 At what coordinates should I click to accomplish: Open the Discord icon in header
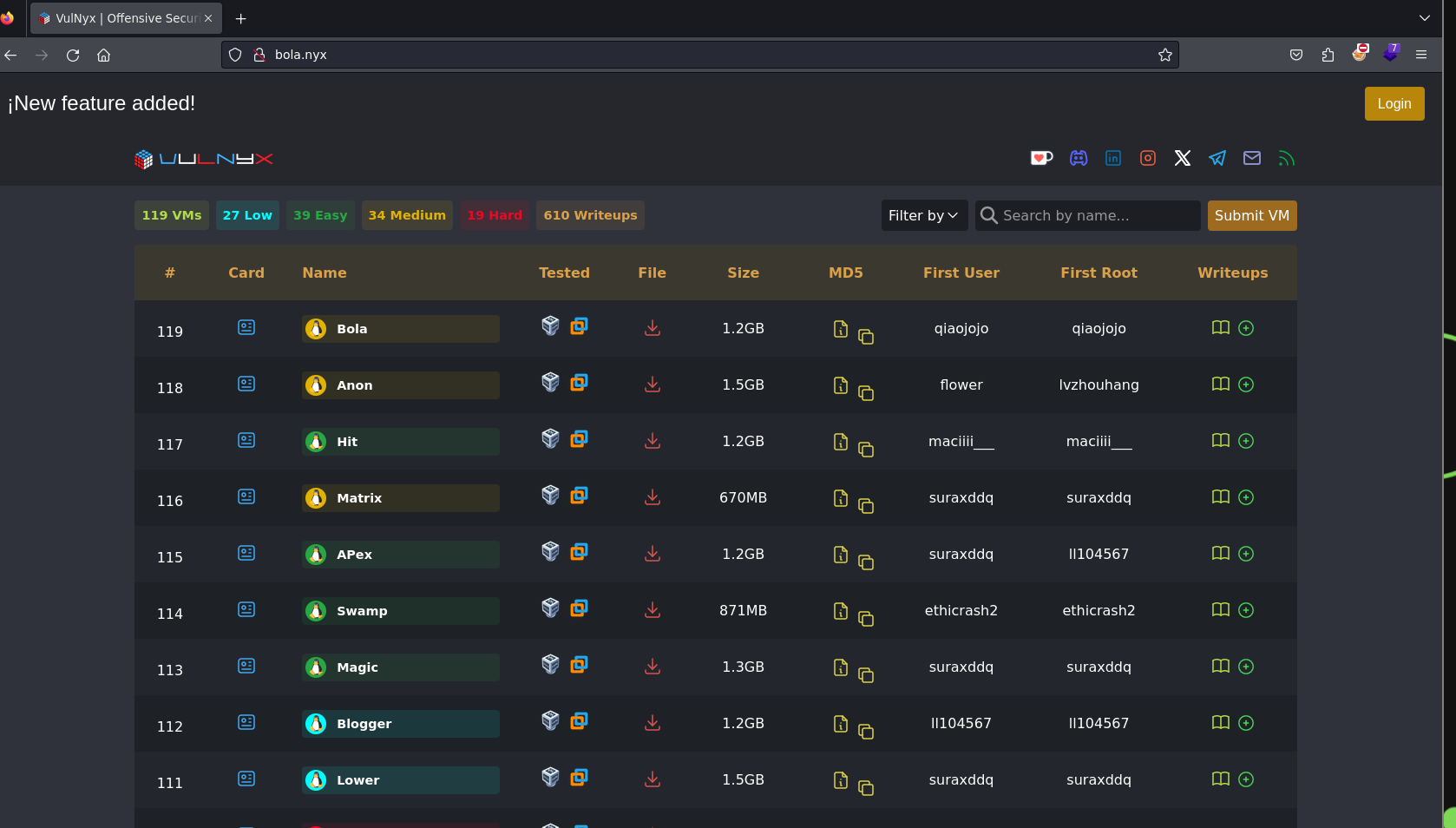click(1079, 158)
